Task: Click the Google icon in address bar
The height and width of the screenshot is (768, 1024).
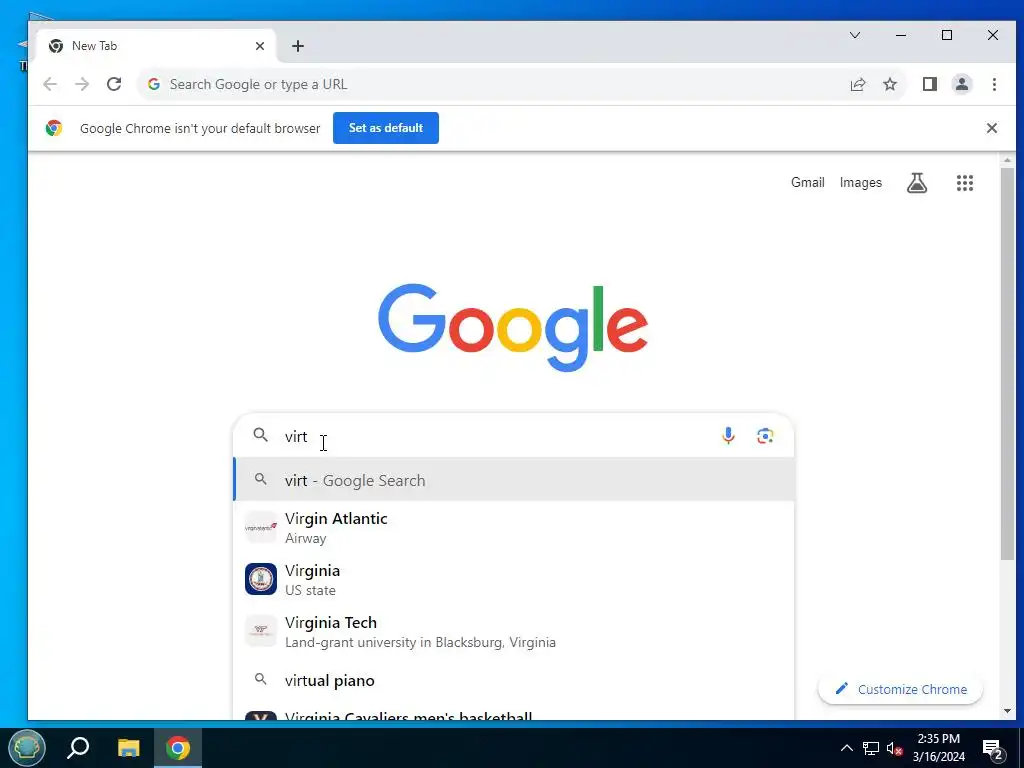Action: click(154, 84)
